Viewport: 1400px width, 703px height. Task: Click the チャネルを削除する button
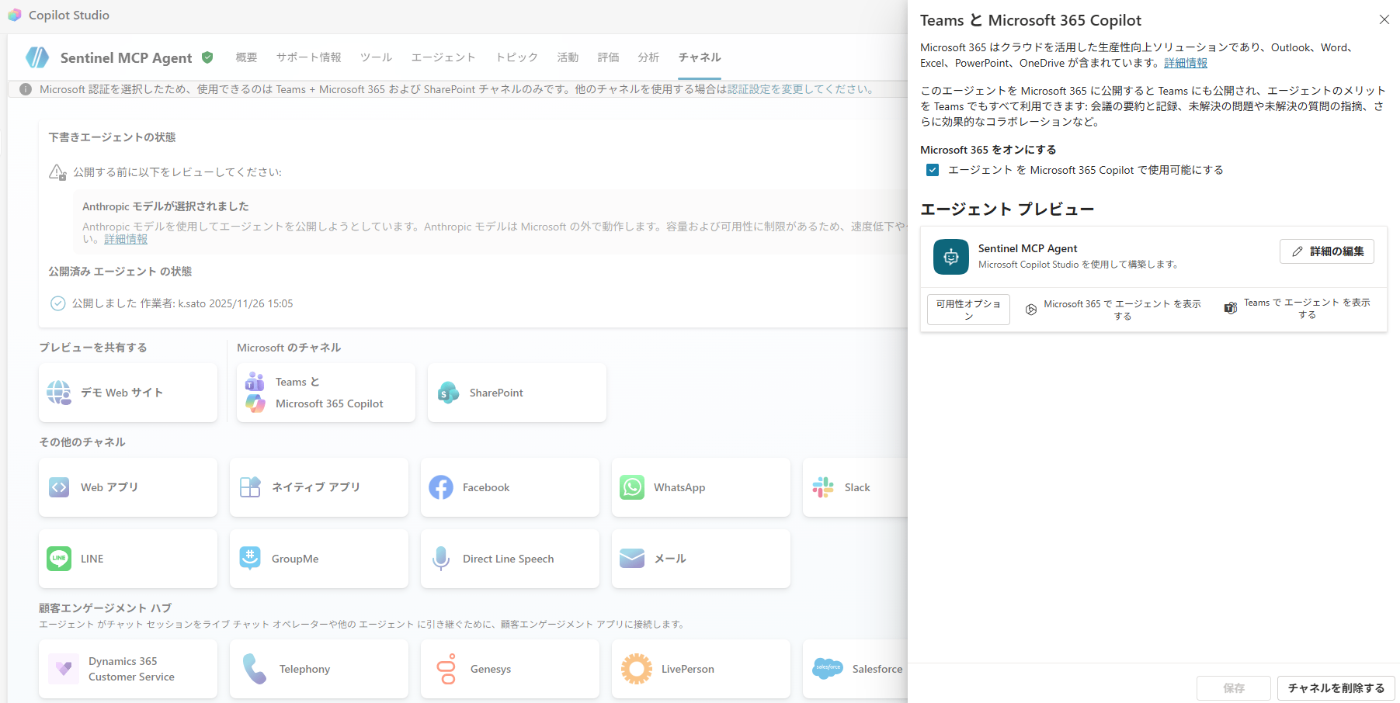[x=1336, y=688]
